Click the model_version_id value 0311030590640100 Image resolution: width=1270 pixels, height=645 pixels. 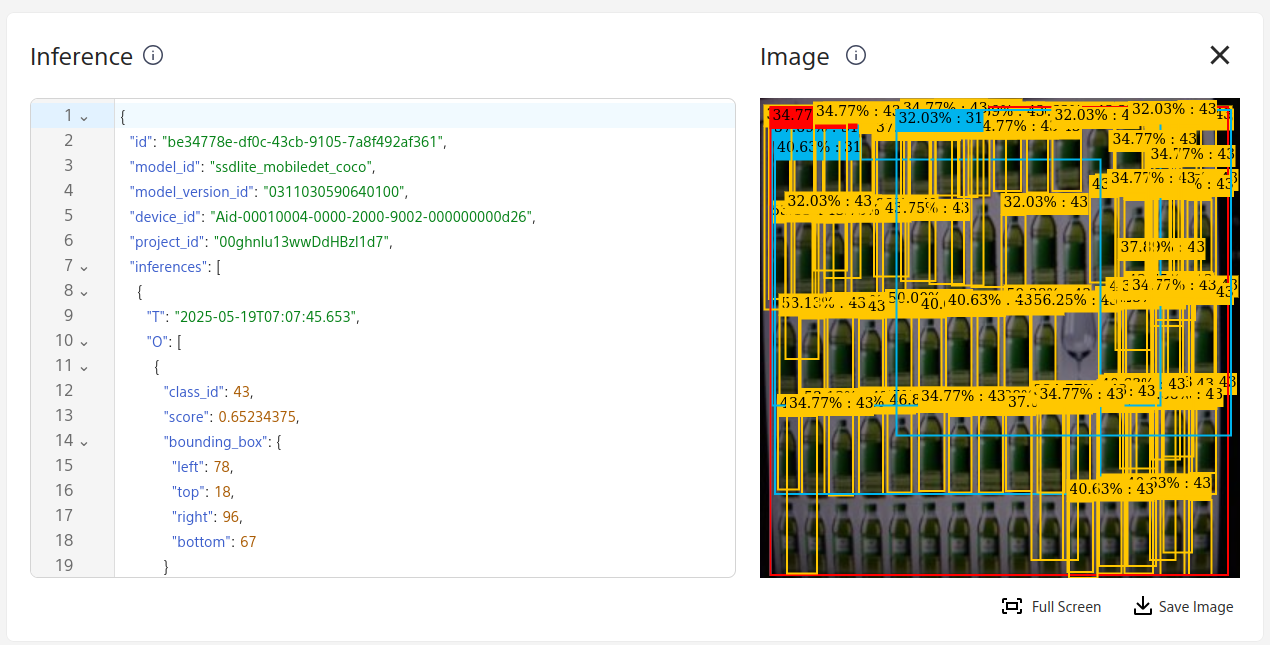(x=335, y=191)
